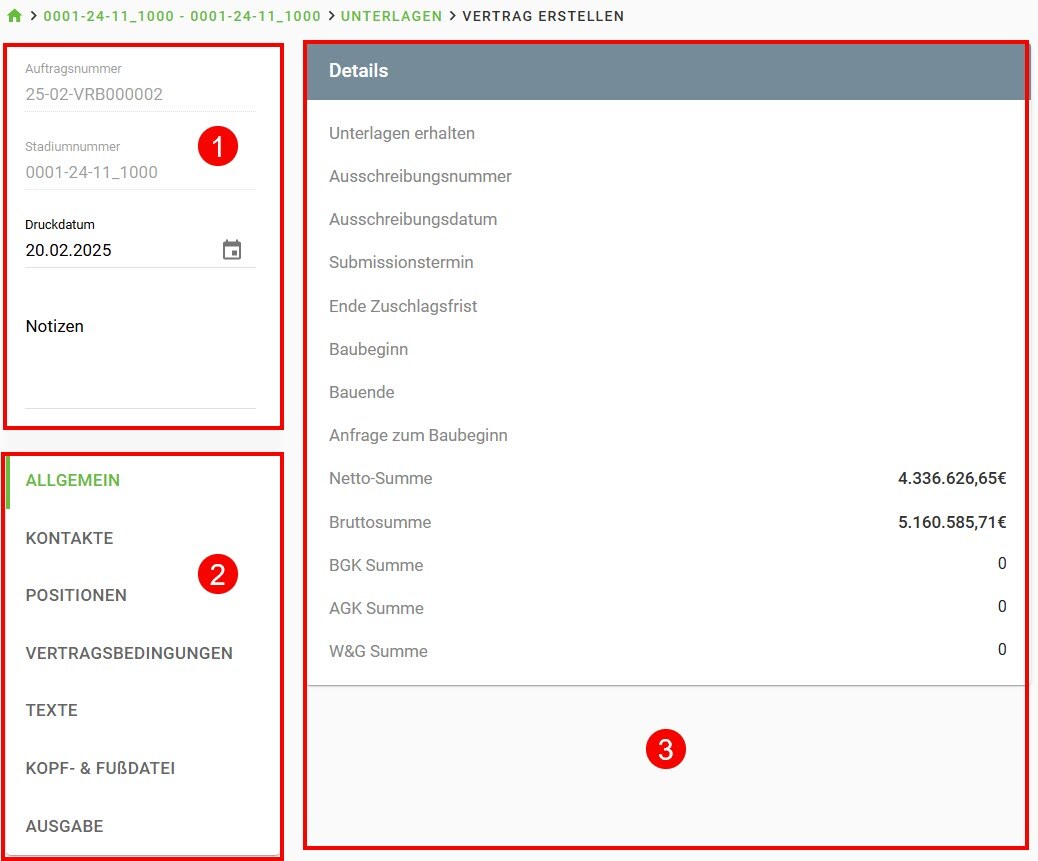Click the Details panel header

pyautogui.click(x=666, y=71)
